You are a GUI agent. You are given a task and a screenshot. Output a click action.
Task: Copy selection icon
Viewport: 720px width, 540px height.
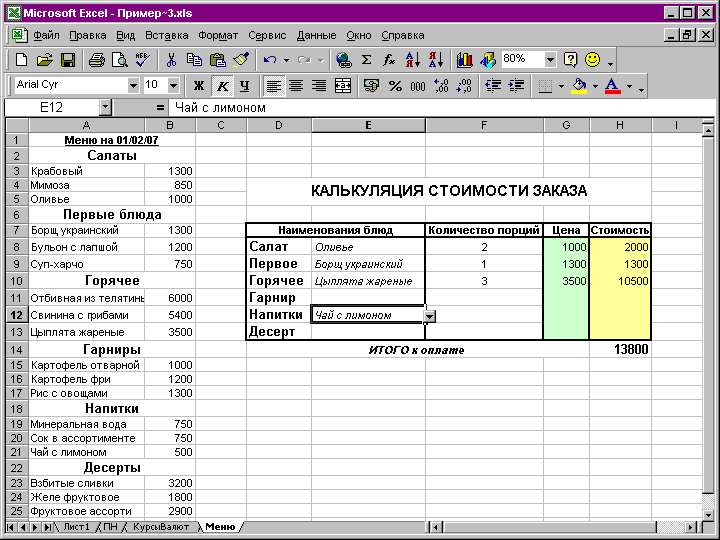[x=194, y=60]
